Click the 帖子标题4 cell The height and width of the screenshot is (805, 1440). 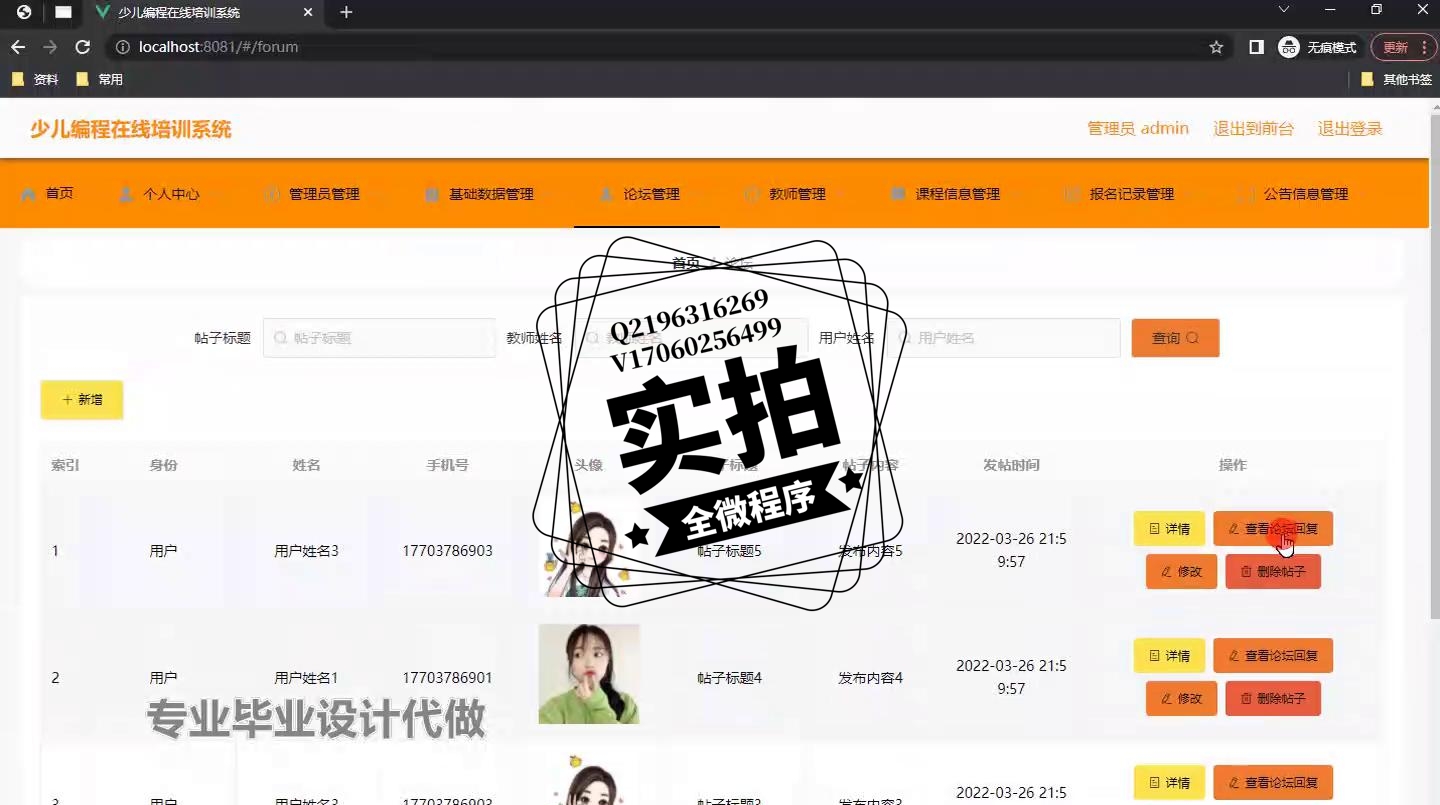(x=729, y=678)
